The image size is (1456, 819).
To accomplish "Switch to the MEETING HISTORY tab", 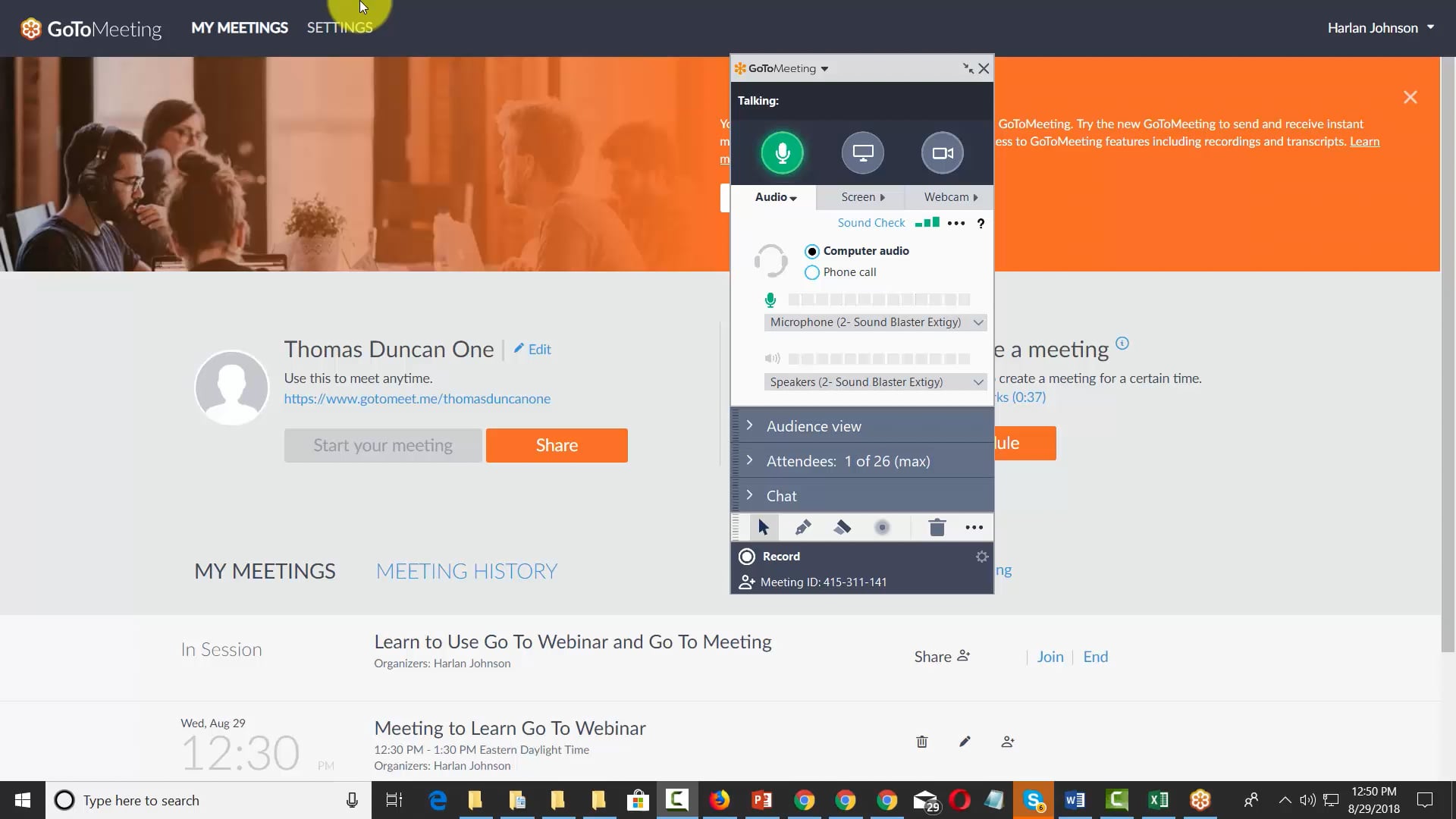I will pos(466,570).
